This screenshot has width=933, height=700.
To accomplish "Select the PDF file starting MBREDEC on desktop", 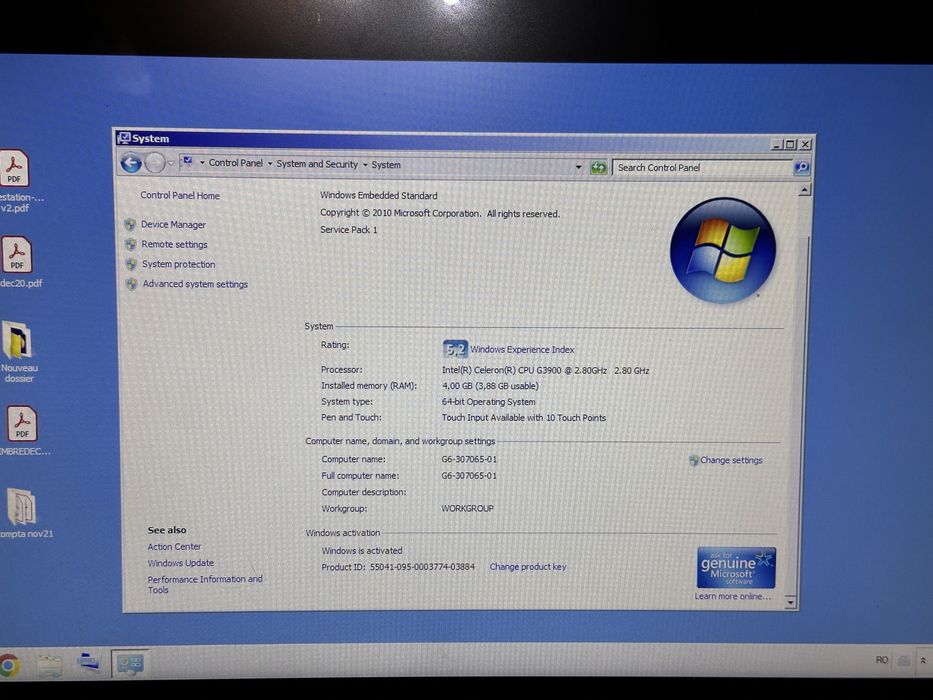I will [23, 430].
